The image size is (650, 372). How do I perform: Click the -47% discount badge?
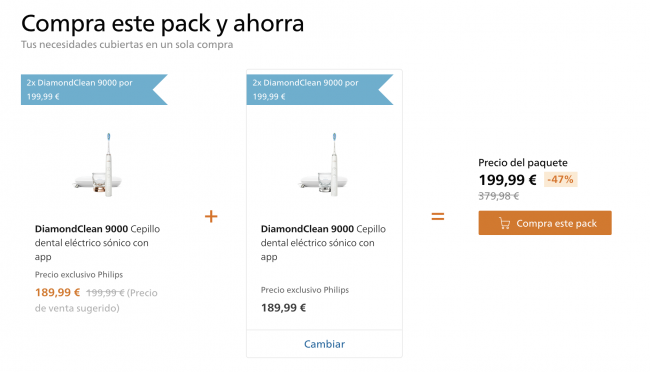pyautogui.click(x=560, y=180)
